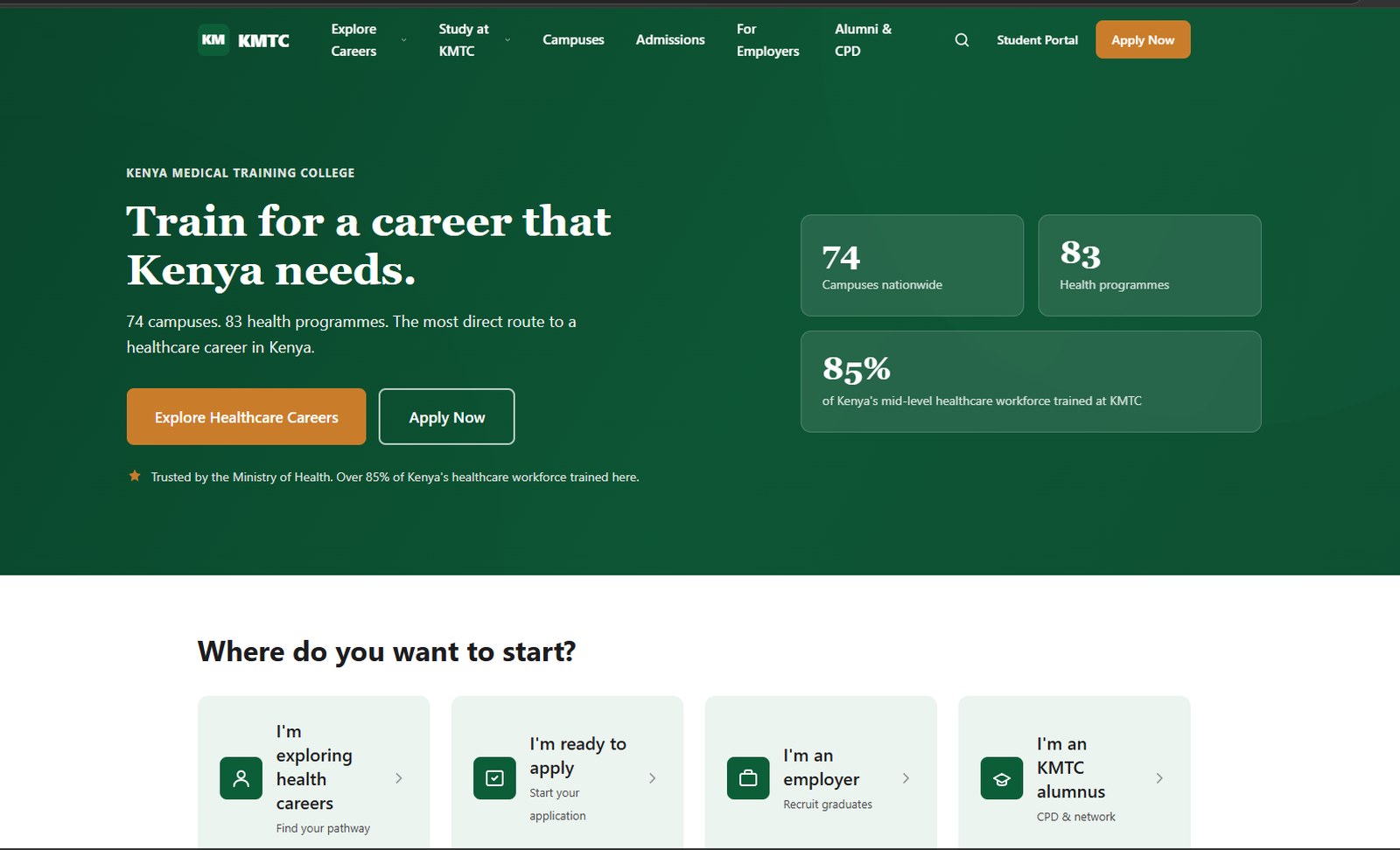Open the exploring health careers card arrow

pos(399,778)
